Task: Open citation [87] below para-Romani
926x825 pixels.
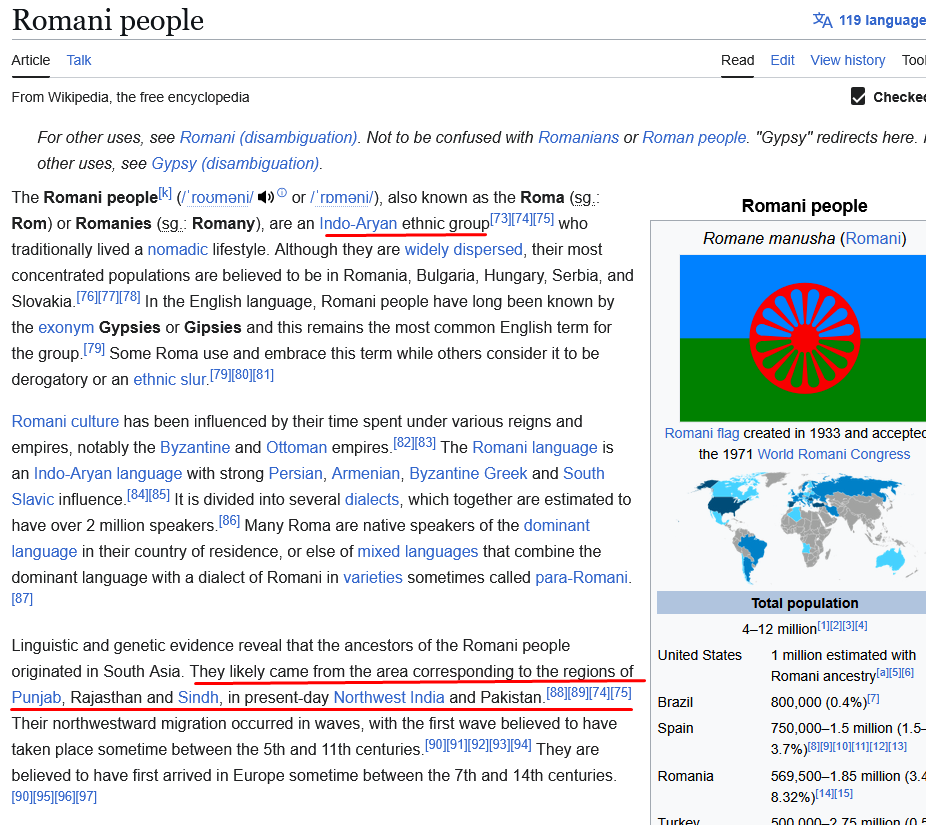Action: [x=22, y=598]
